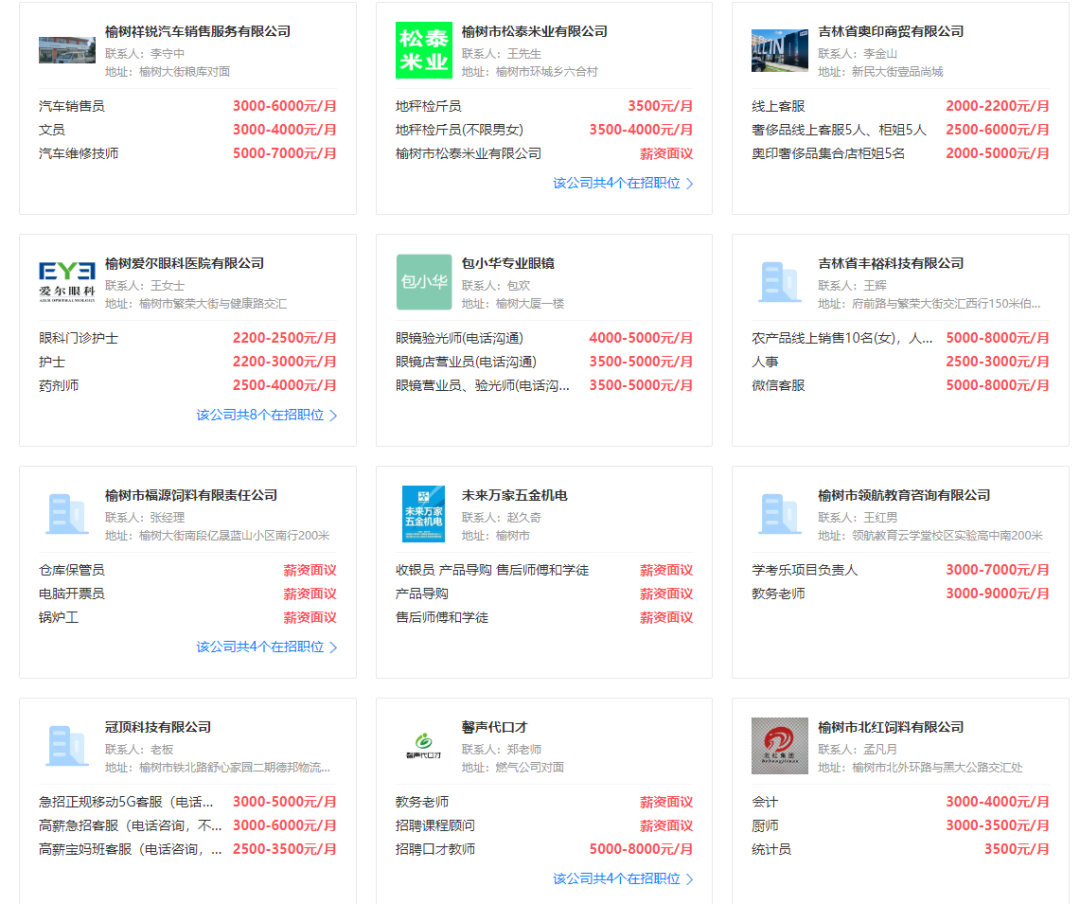Open company title 未来万家五金机电
Screen dimensions: 1080x904
click(x=515, y=495)
